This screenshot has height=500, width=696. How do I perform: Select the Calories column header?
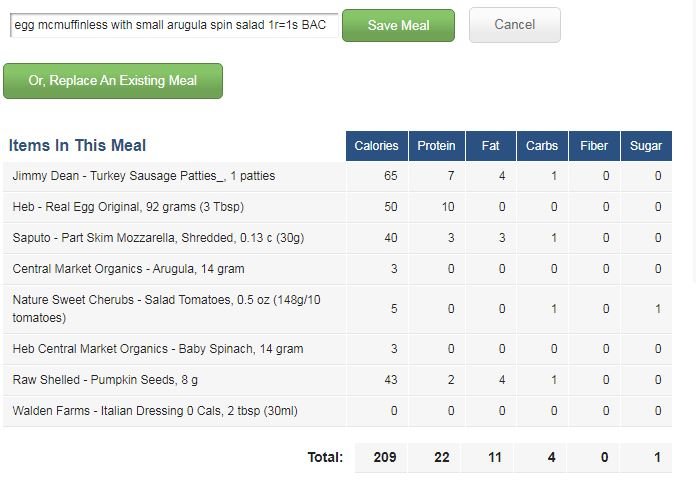click(376, 146)
